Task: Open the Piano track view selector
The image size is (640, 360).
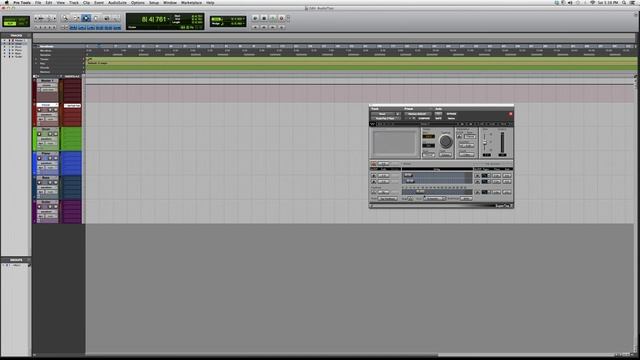Action: tap(46, 163)
